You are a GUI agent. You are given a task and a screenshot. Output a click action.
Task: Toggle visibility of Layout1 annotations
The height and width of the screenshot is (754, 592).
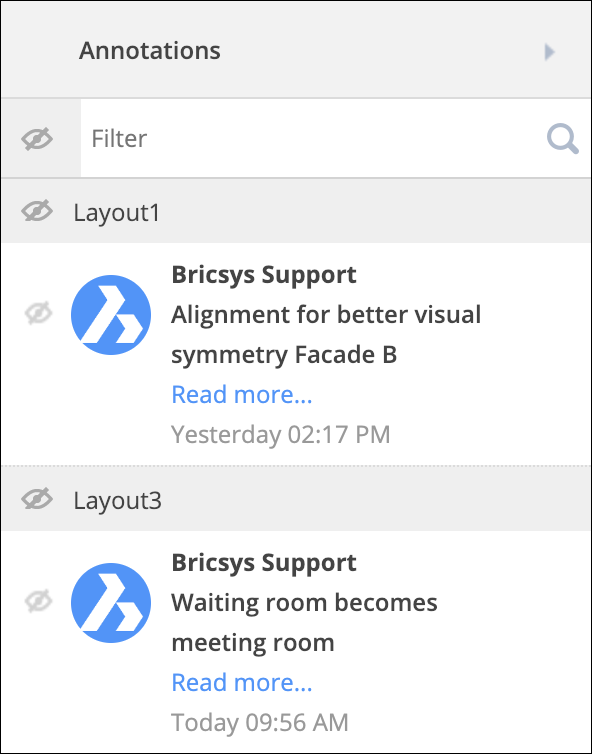[37, 211]
